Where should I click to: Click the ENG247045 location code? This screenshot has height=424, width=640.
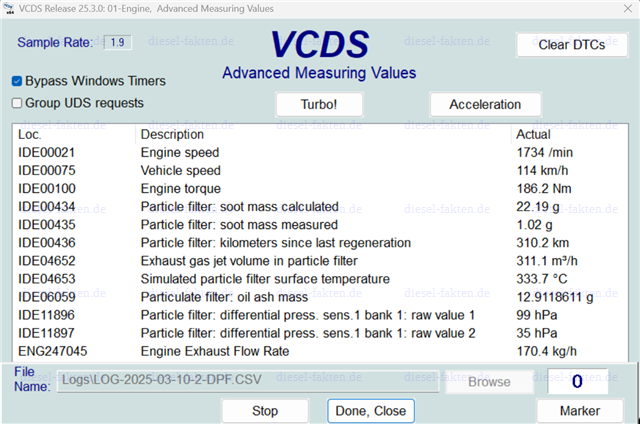coord(53,351)
